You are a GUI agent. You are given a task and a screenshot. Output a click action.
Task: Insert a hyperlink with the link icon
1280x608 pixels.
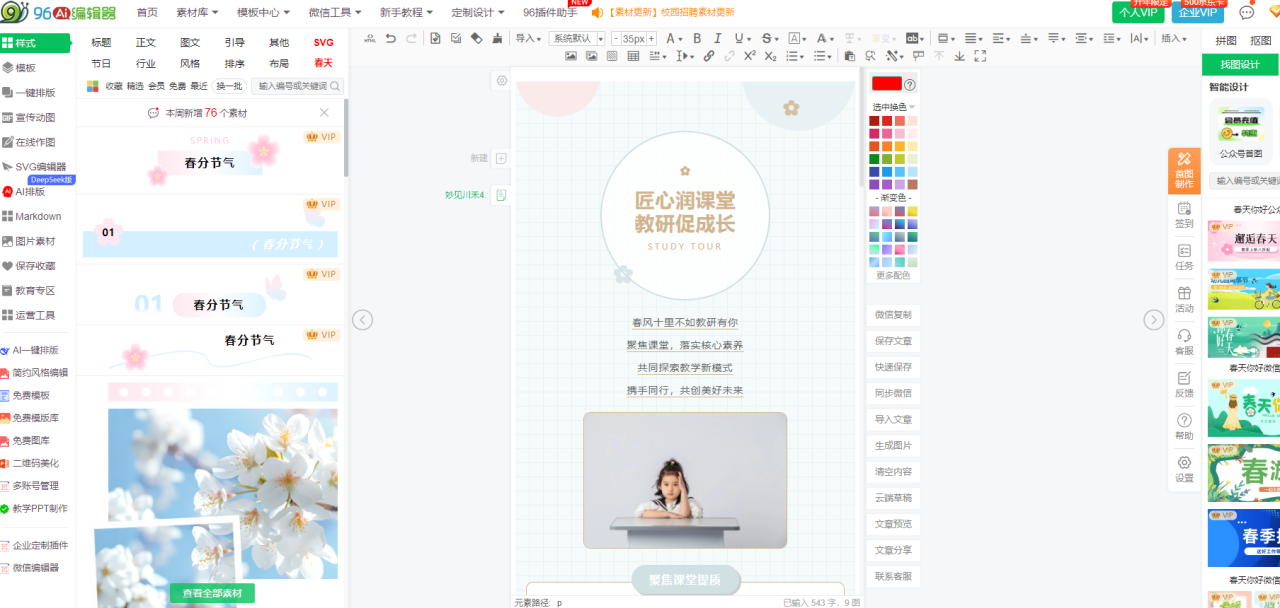click(x=709, y=56)
